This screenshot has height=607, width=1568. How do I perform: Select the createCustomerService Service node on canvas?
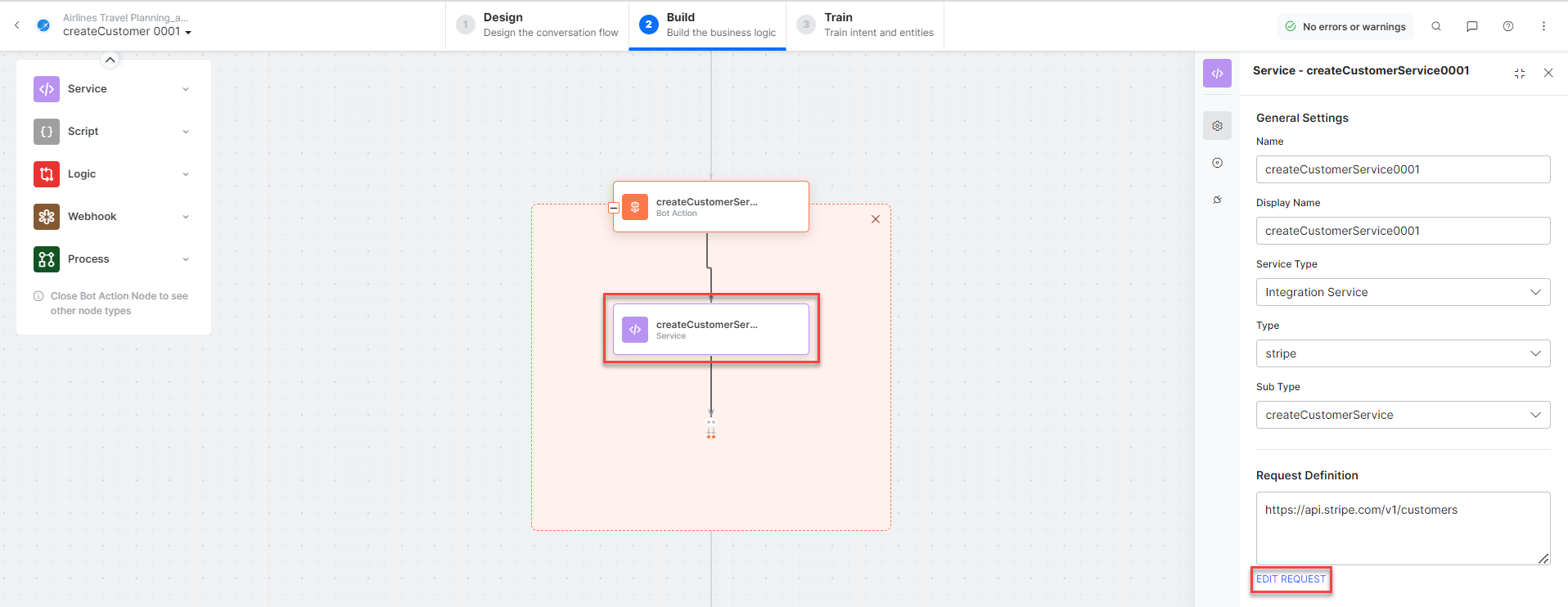click(710, 330)
